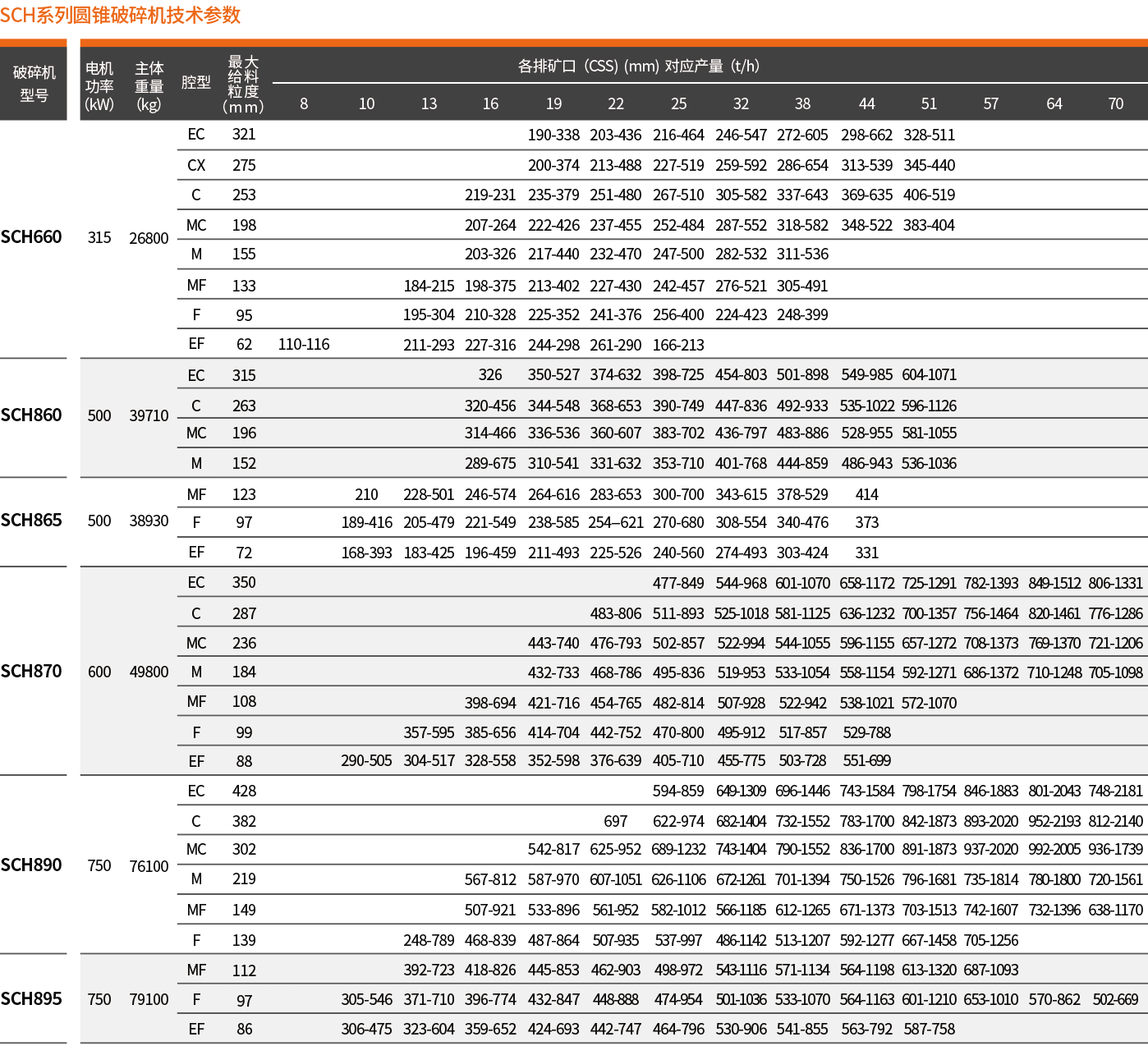
Task: Click the capacity cell '705-1256'
Action: click(x=991, y=941)
